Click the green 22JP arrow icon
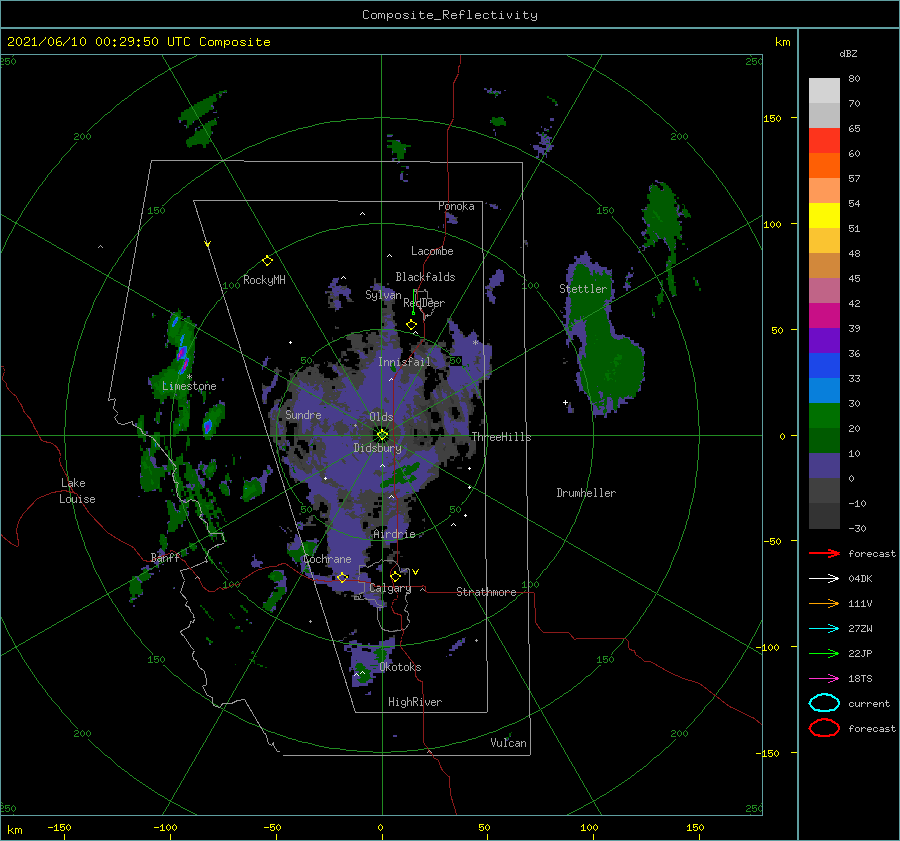Image resolution: width=900 pixels, height=841 pixels. click(x=824, y=653)
